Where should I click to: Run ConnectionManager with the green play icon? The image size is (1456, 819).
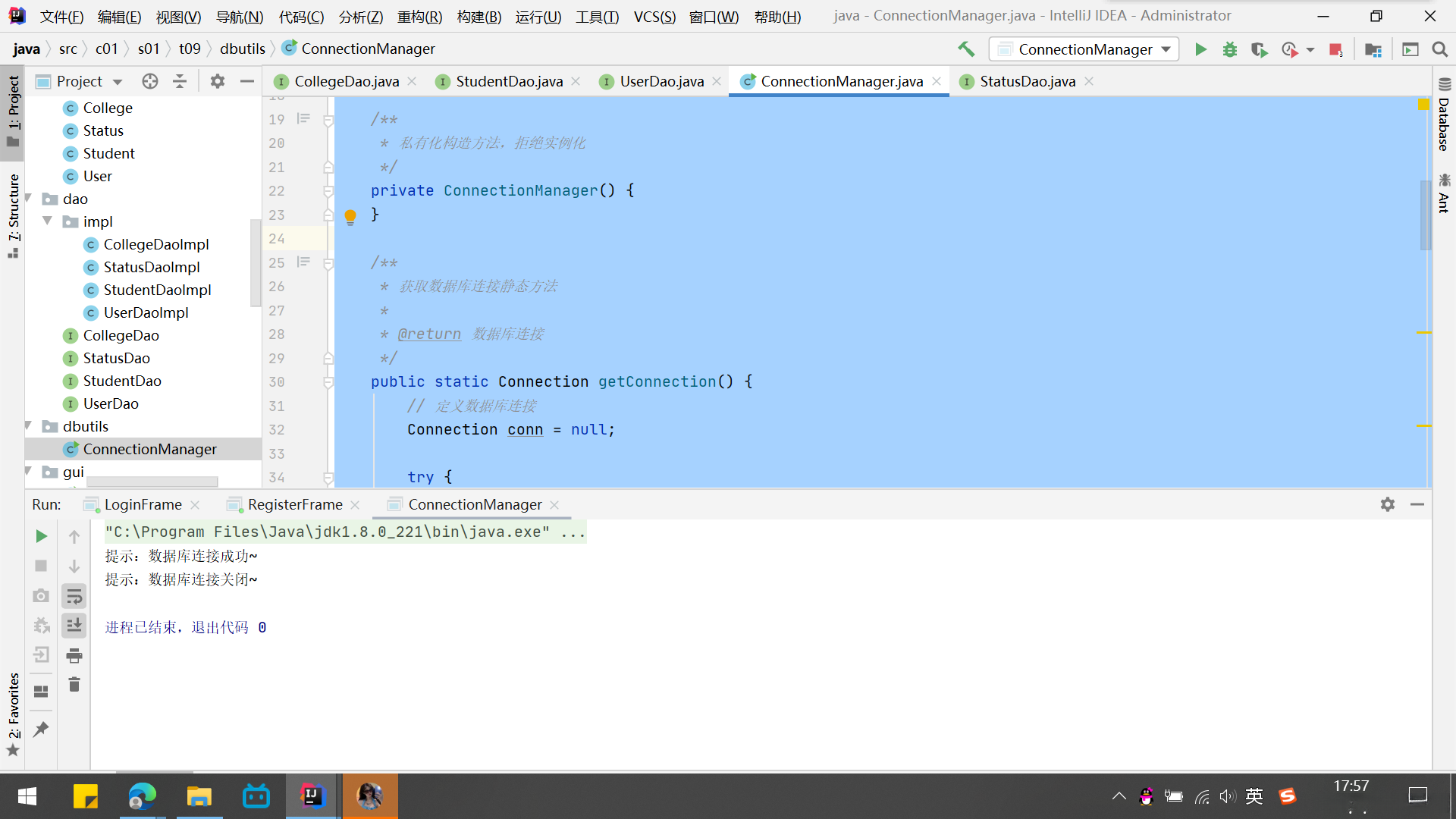coord(1200,49)
